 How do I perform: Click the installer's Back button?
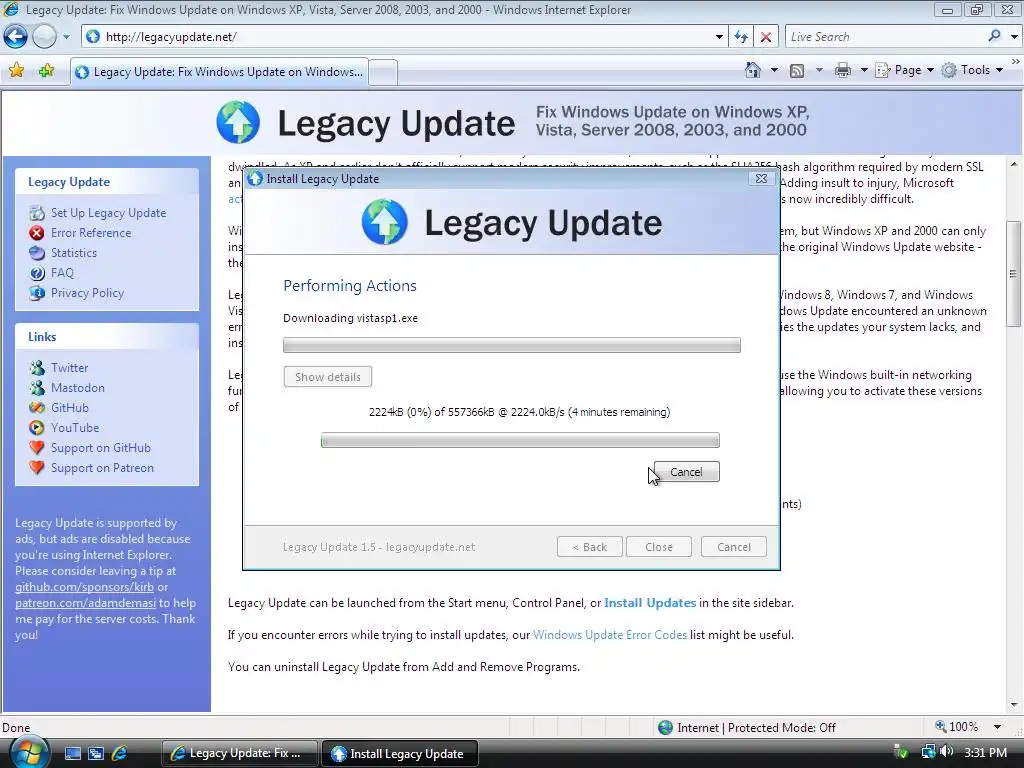pyautogui.click(x=590, y=547)
